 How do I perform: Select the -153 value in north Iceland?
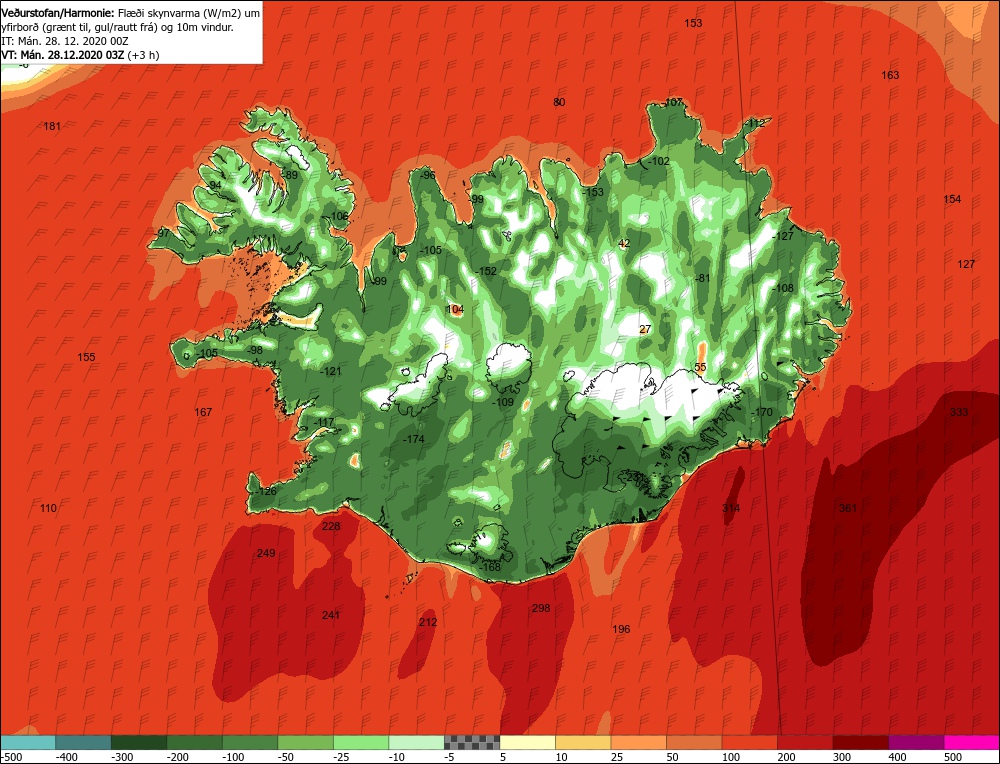click(593, 192)
